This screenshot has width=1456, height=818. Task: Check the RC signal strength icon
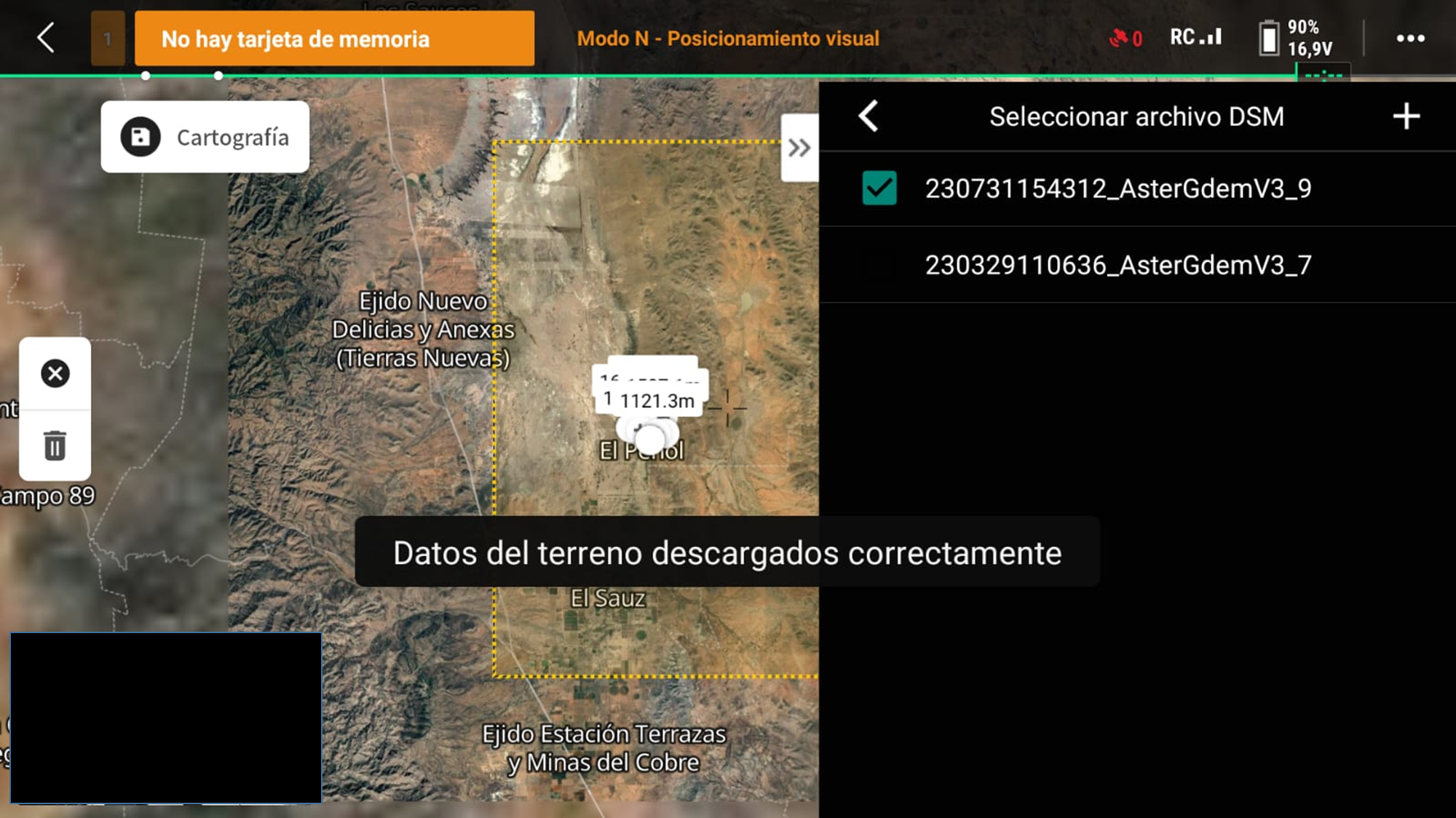pos(1195,37)
